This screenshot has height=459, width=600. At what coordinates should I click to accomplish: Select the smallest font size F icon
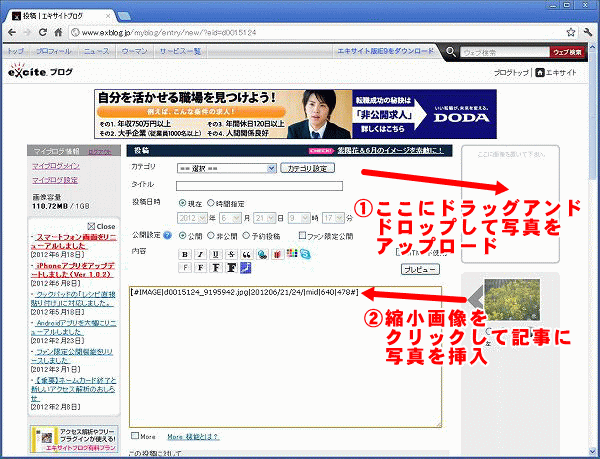(x=185, y=267)
